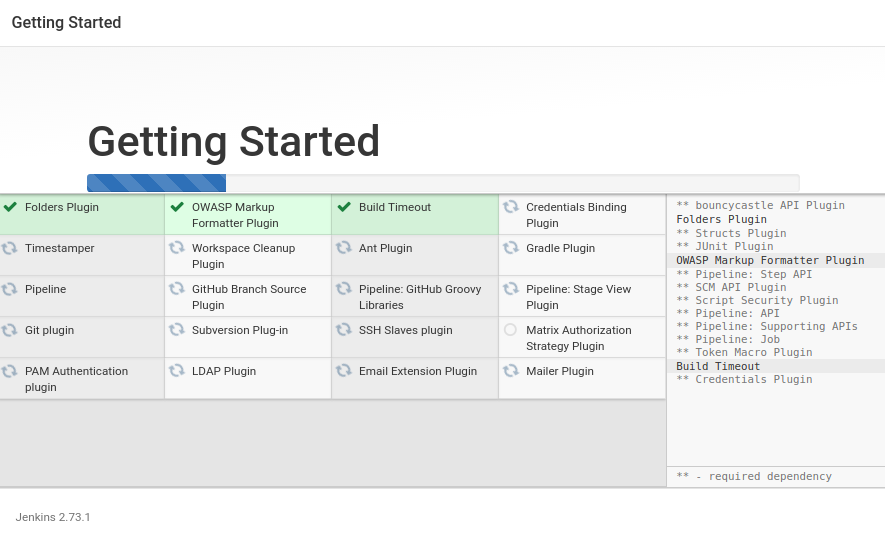
Task: Click pending icon beside Mailer Plugin
Action: point(511,371)
